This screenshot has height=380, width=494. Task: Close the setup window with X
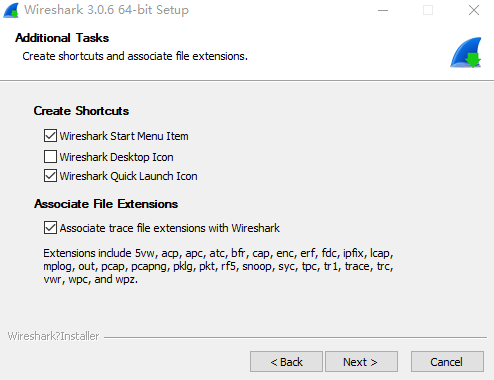(x=474, y=10)
